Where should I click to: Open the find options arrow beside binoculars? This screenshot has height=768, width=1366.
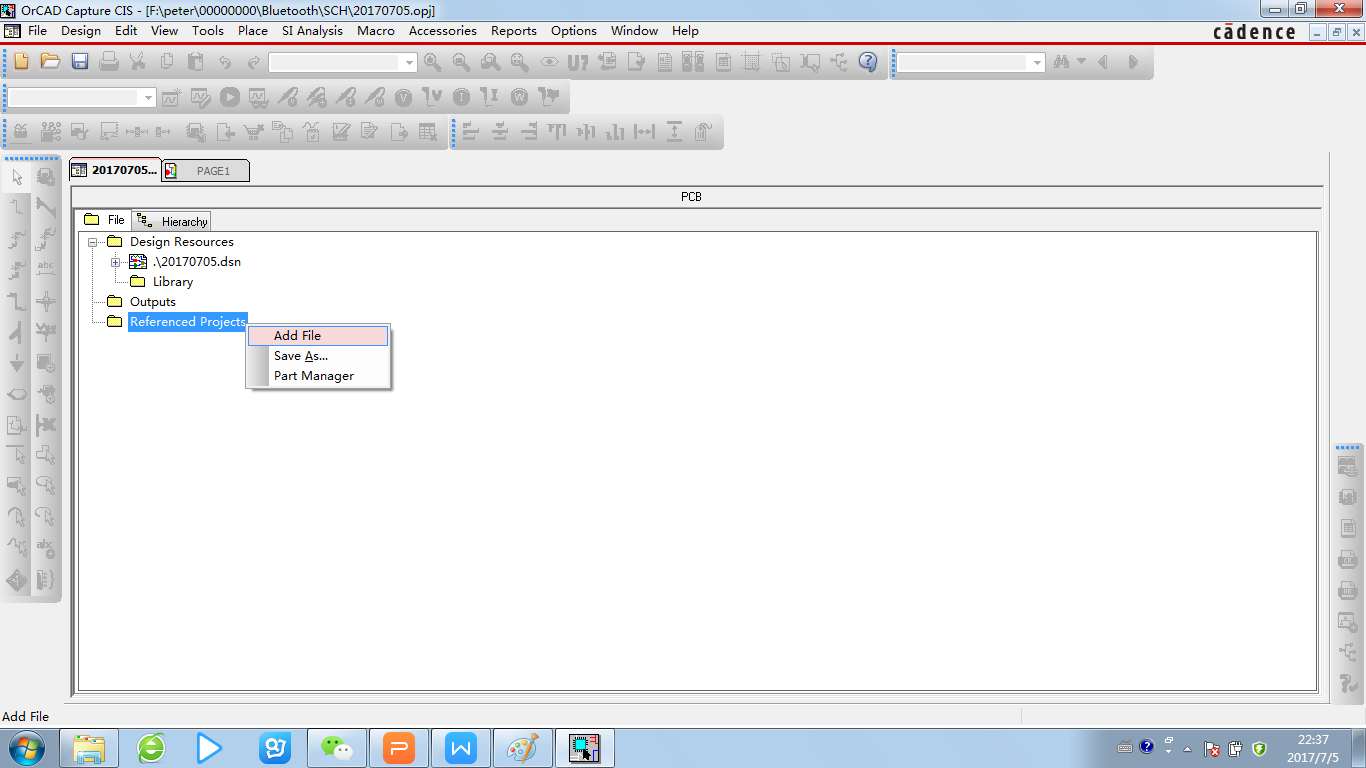point(1081,62)
